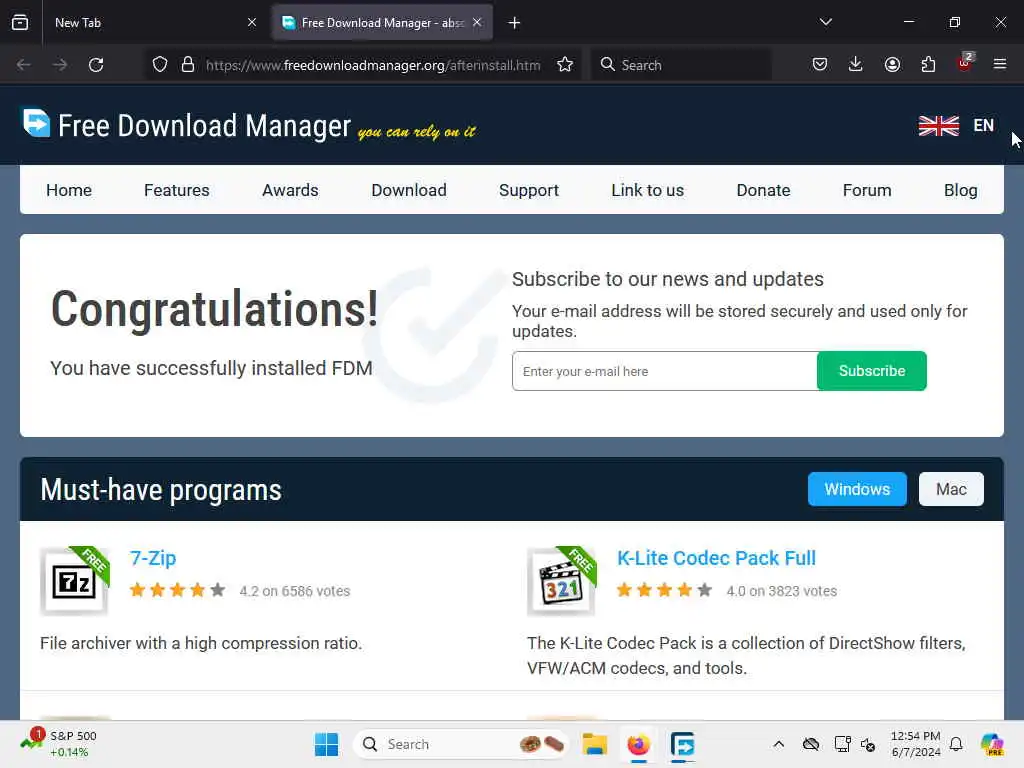Select the Mac programs filter button
1024x768 pixels.
[951, 489]
